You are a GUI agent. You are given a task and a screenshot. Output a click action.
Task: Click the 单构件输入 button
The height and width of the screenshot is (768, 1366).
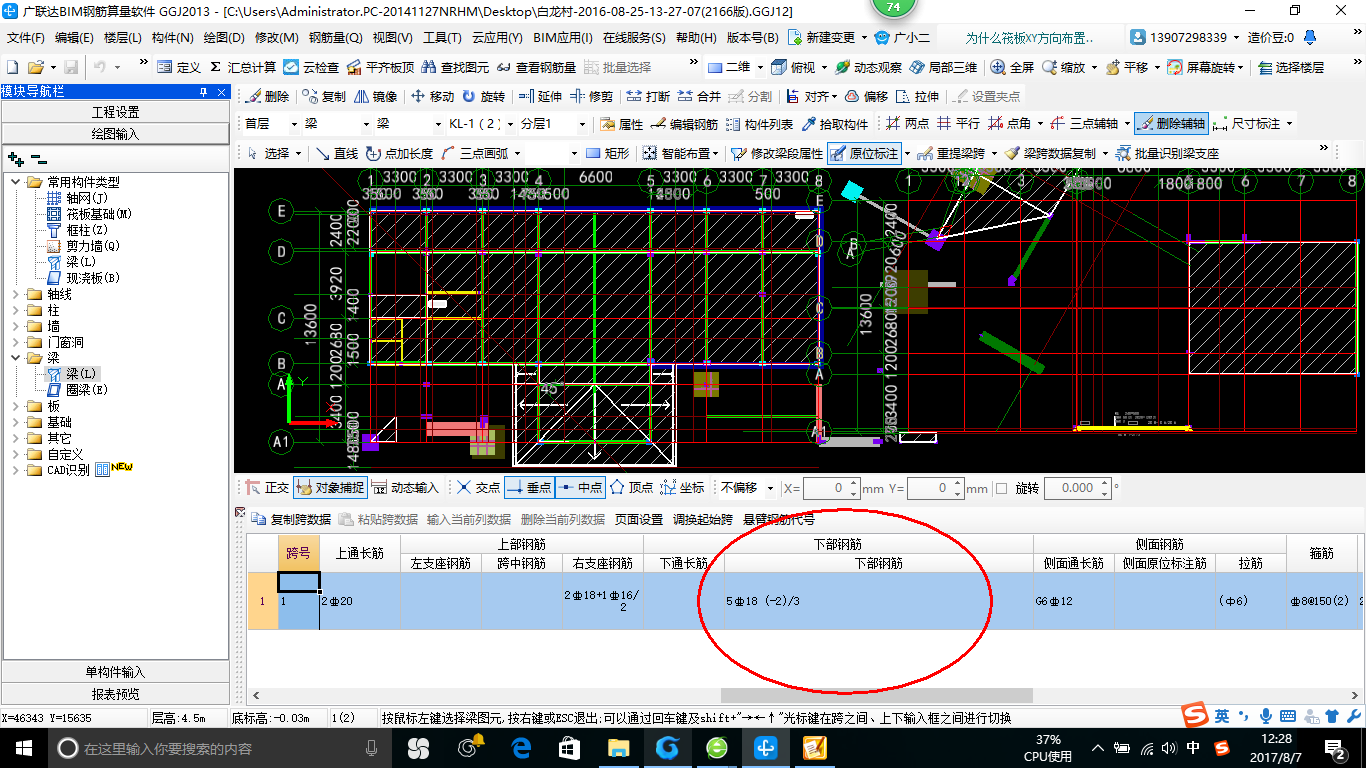115,672
